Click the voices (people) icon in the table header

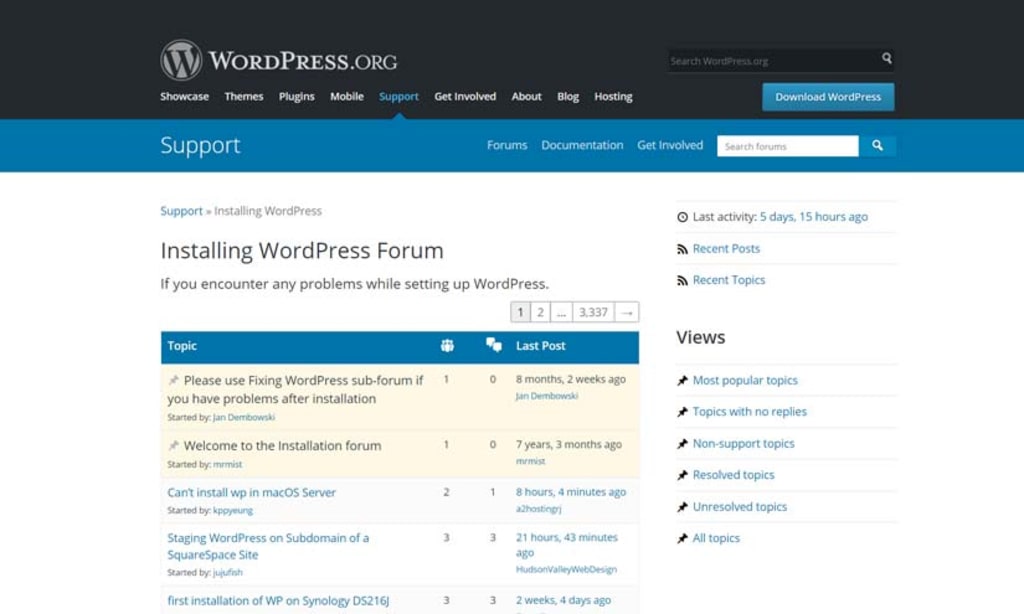click(447, 346)
